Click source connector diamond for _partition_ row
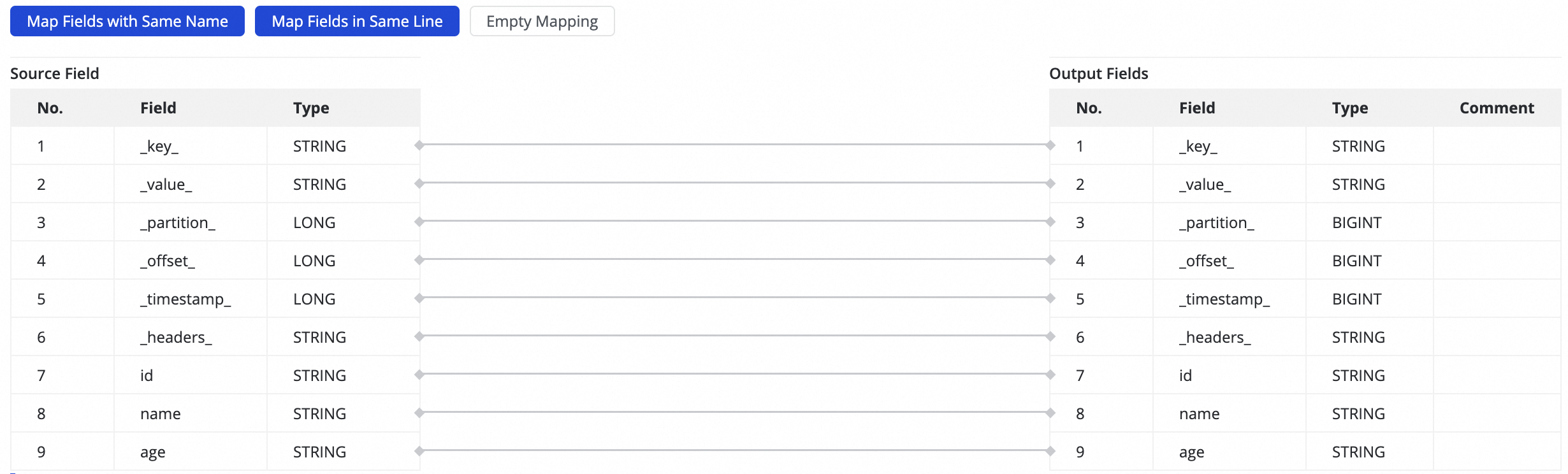Screen dimensions: 1568x474 (x=419, y=222)
